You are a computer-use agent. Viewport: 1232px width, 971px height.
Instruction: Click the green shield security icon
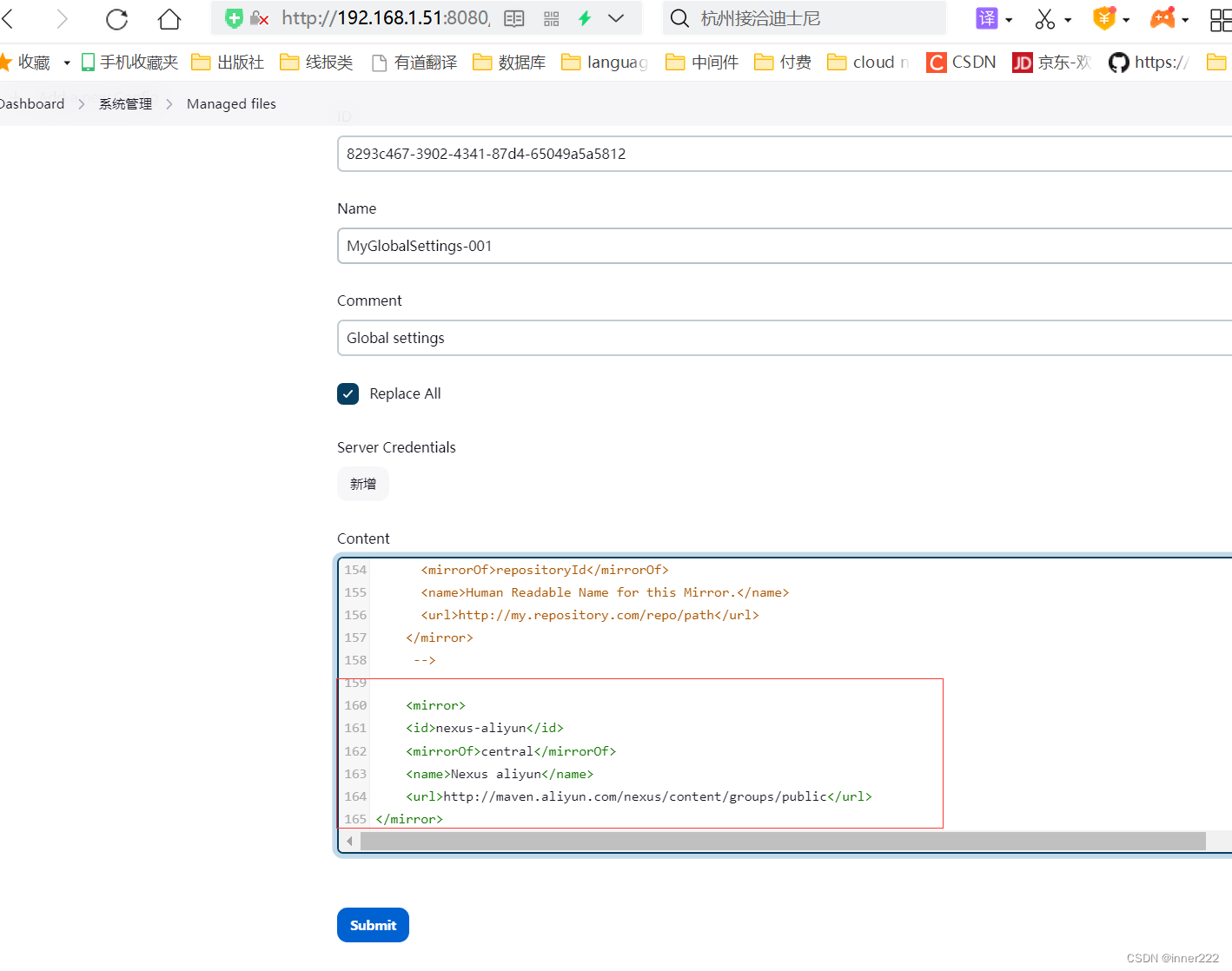pos(233,18)
